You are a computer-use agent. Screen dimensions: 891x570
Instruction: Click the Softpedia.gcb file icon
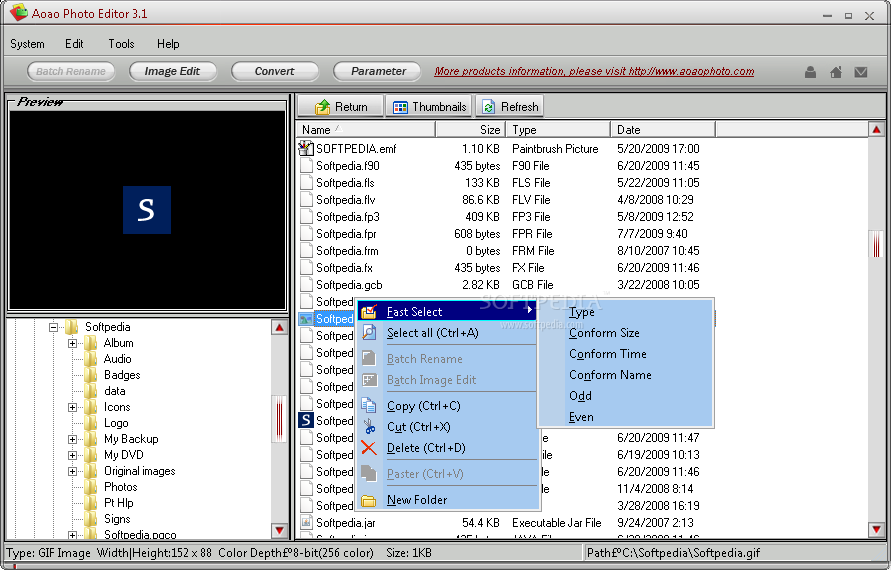[306, 285]
